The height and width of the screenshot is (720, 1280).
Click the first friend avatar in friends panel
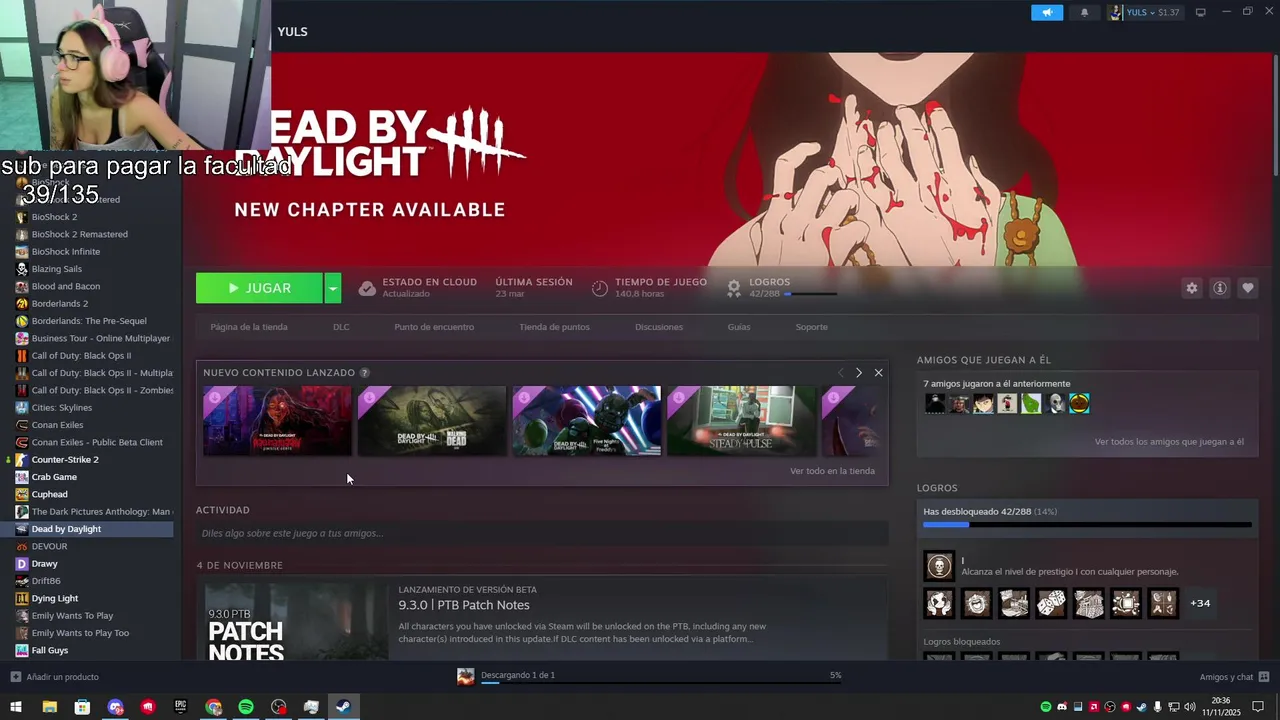click(x=935, y=403)
